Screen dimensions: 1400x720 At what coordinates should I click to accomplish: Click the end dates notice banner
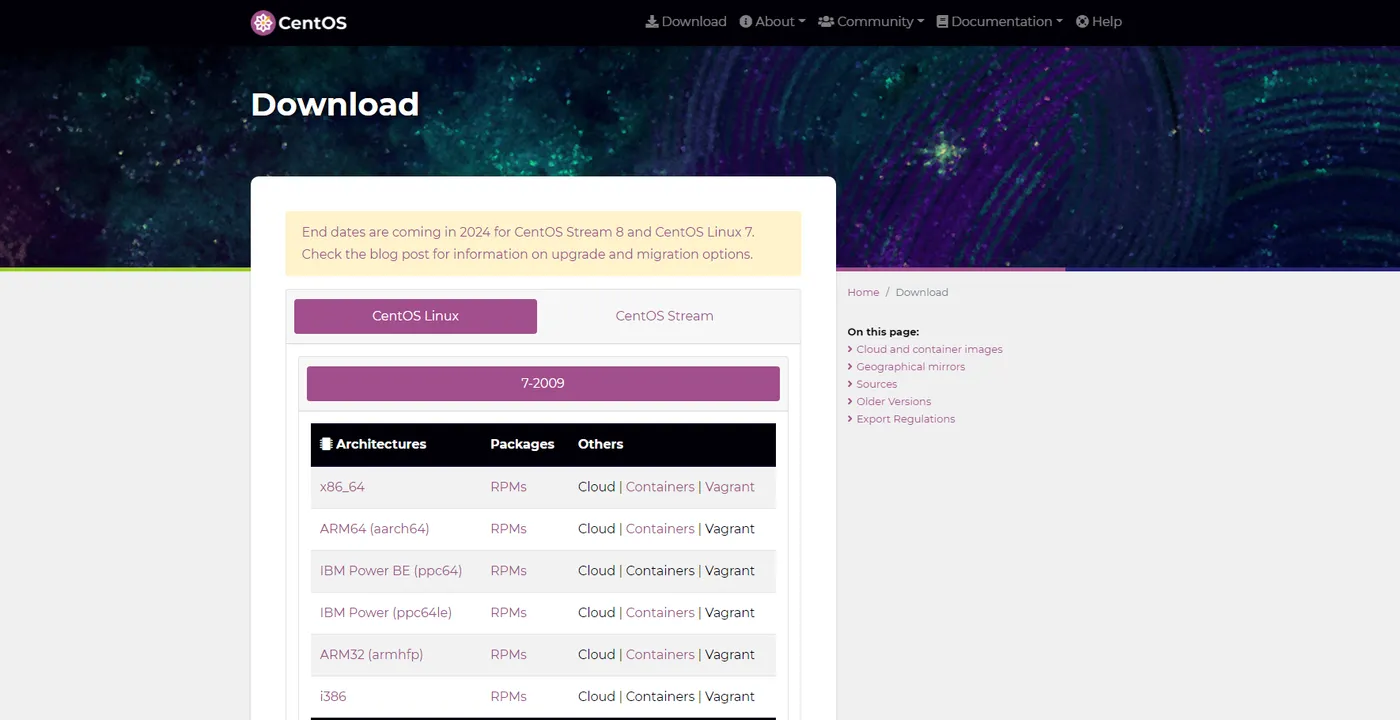pos(543,243)
